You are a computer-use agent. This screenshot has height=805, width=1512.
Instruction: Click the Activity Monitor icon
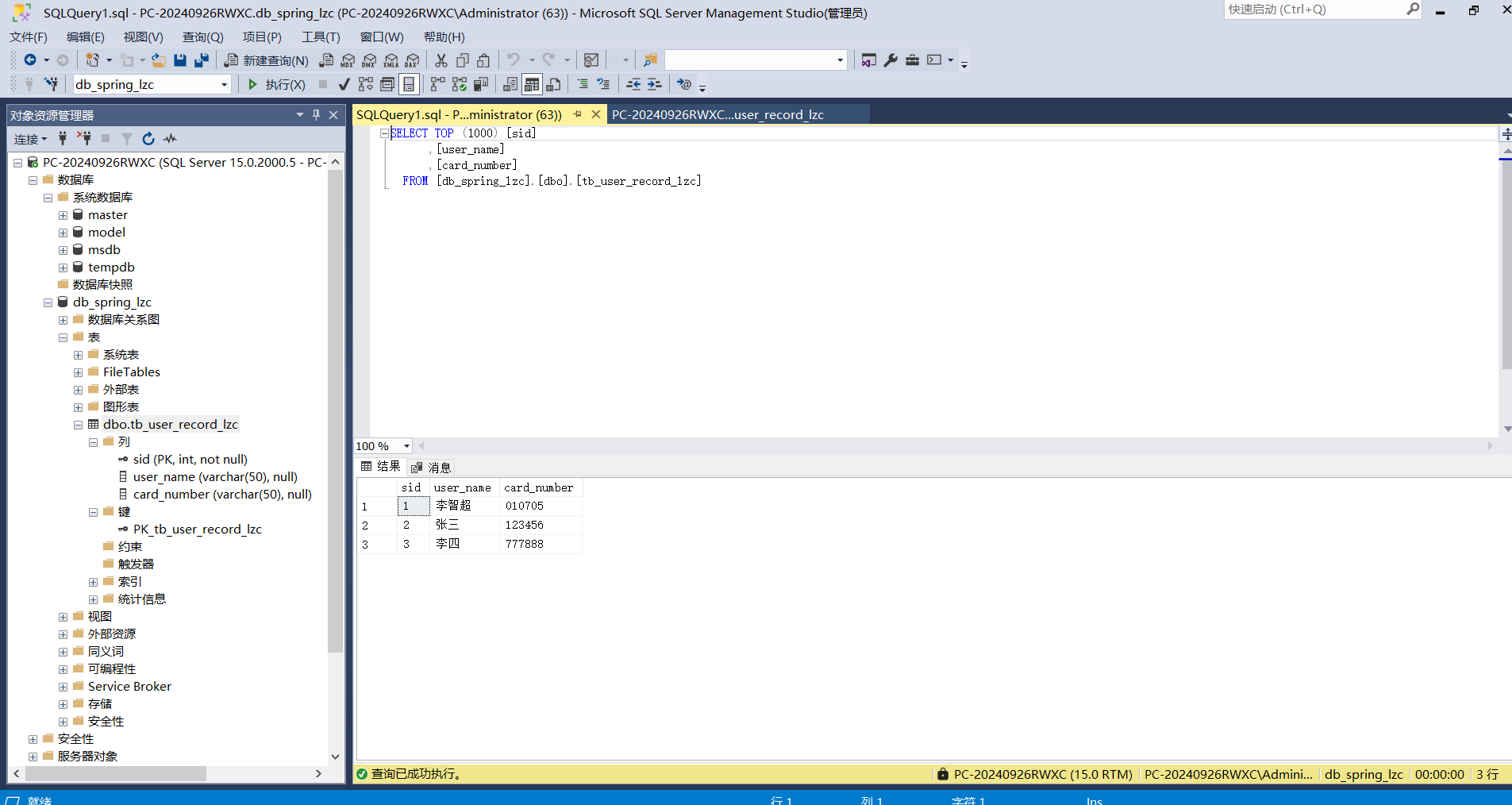coord(591,60)
